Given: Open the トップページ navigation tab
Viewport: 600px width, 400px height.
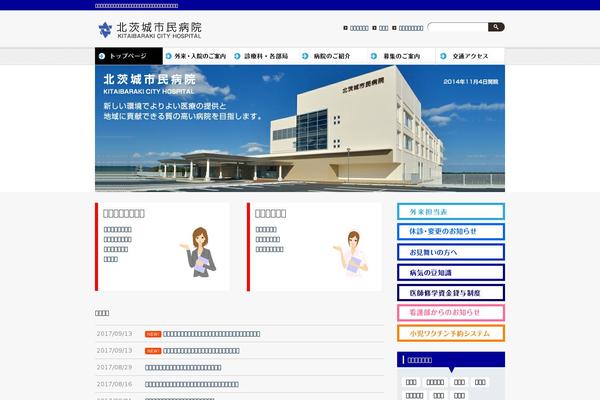Looking at the screenshot, I should (x=129, y=56).
